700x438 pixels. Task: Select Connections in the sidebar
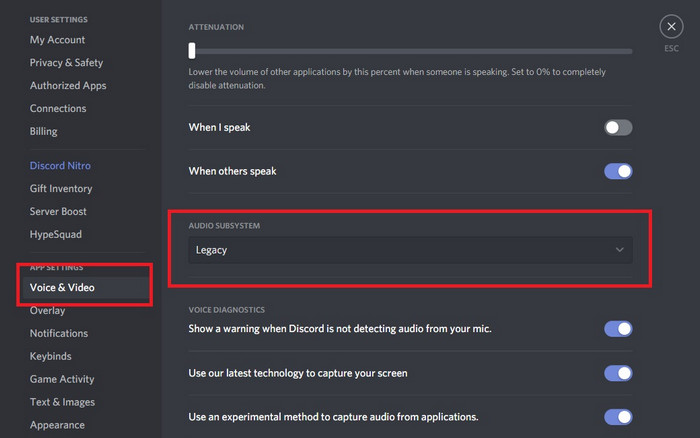click(58, 109)
